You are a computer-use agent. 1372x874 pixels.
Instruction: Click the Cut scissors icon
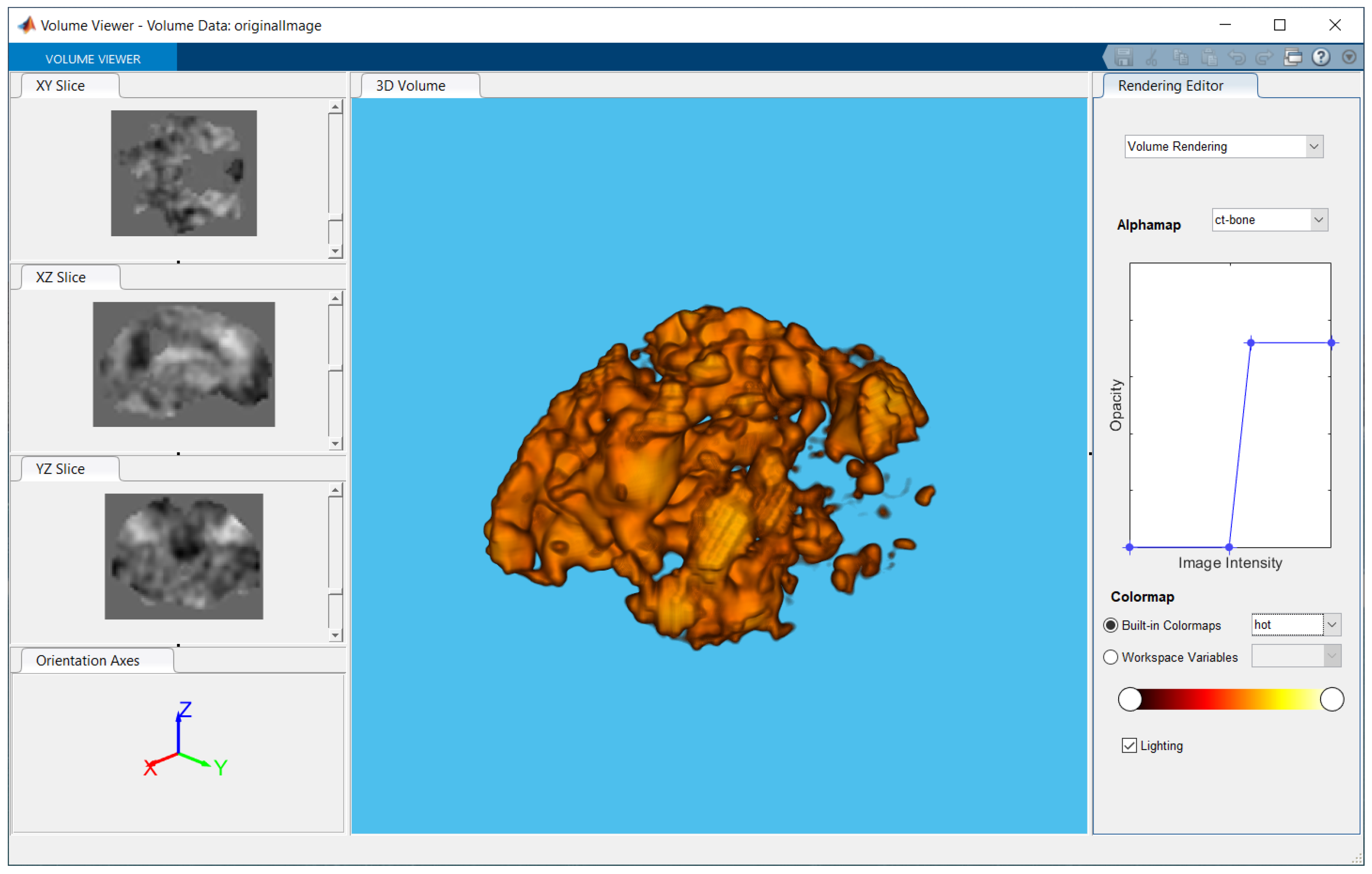coord(1151,57)
